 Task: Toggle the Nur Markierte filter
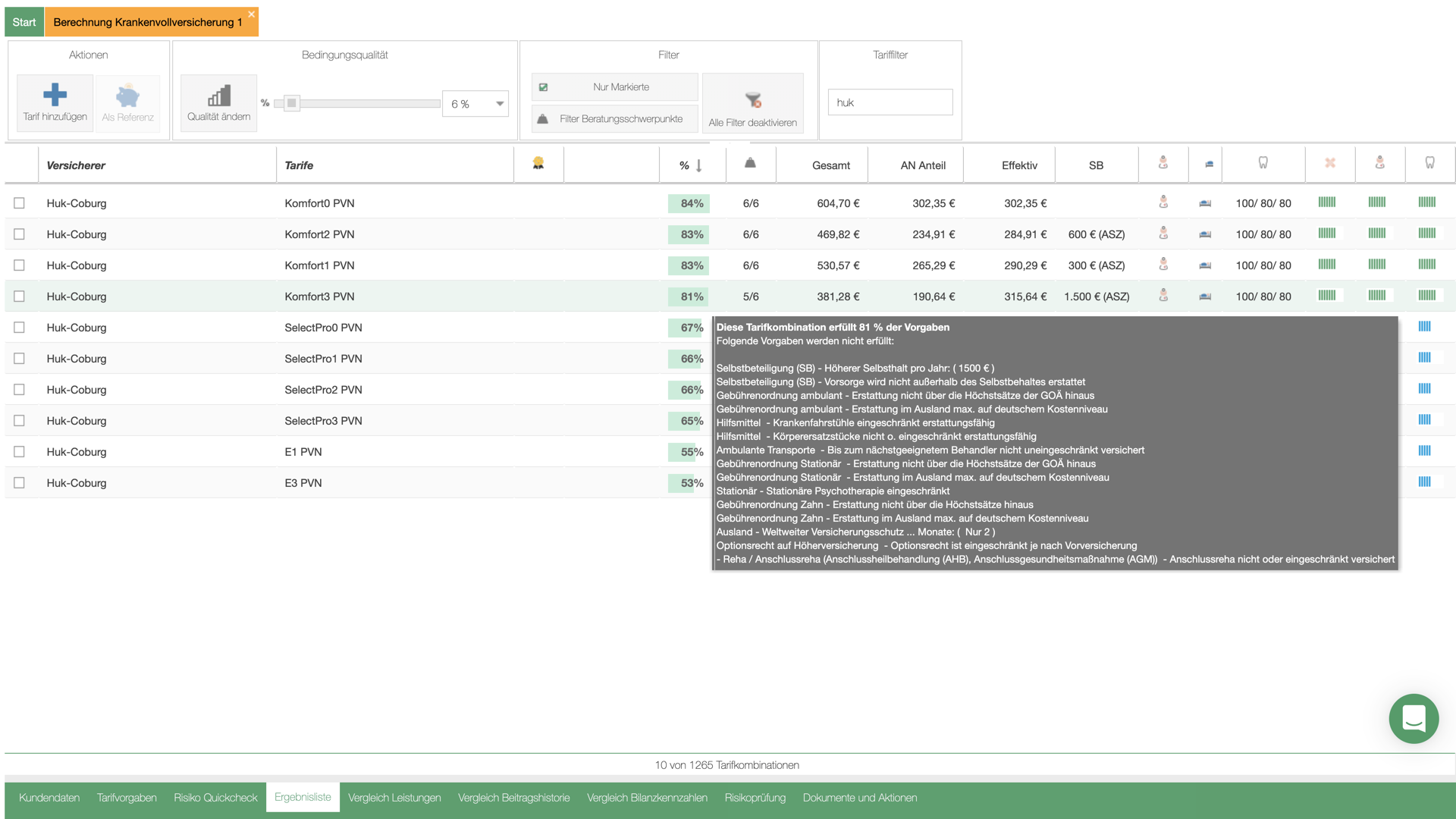614,87
